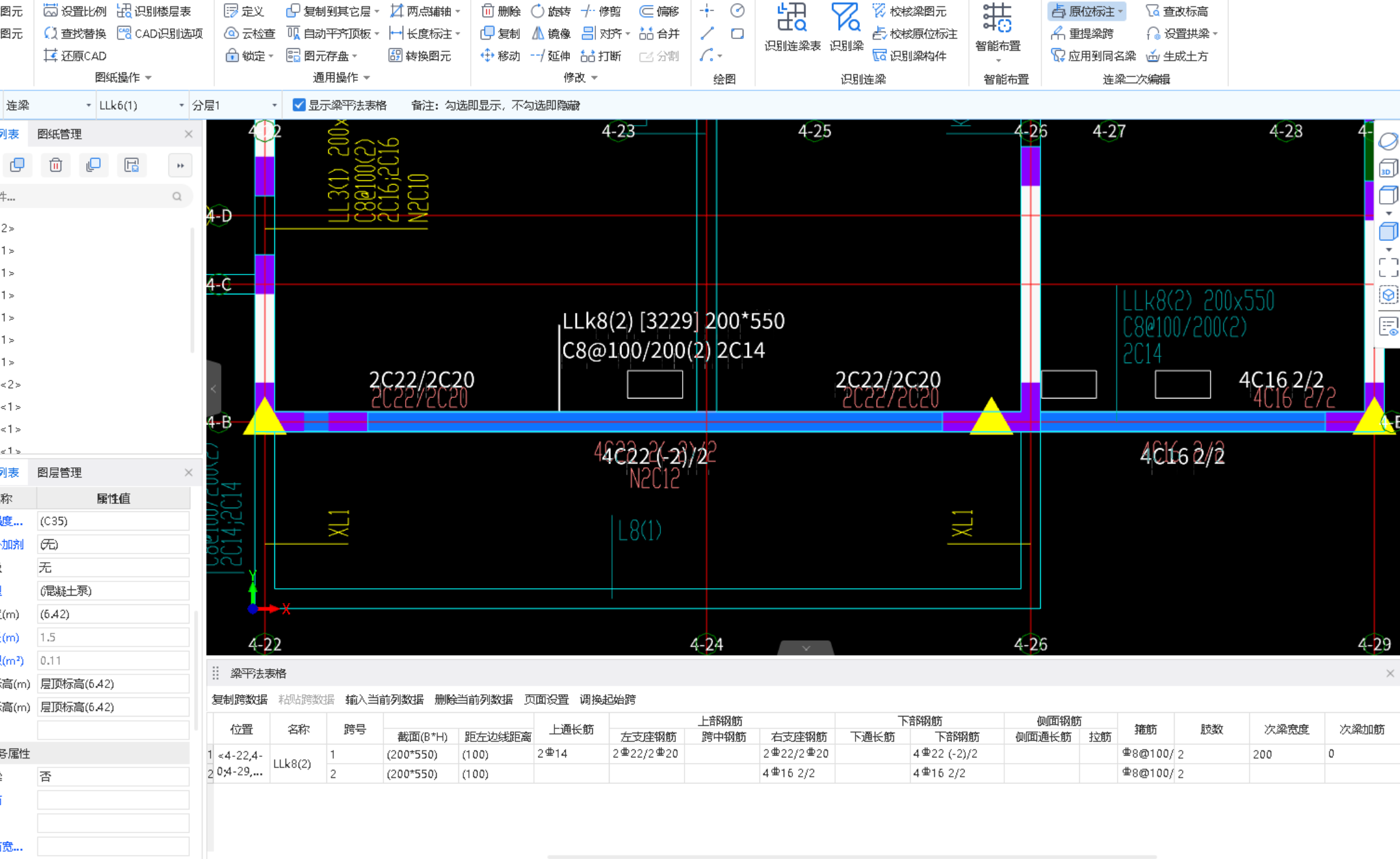Click the 4⌀22 (-2)/2 下部钢筋 cell
The height and width of the screenshot is (859, 1400).
click(x=957, y=754)
